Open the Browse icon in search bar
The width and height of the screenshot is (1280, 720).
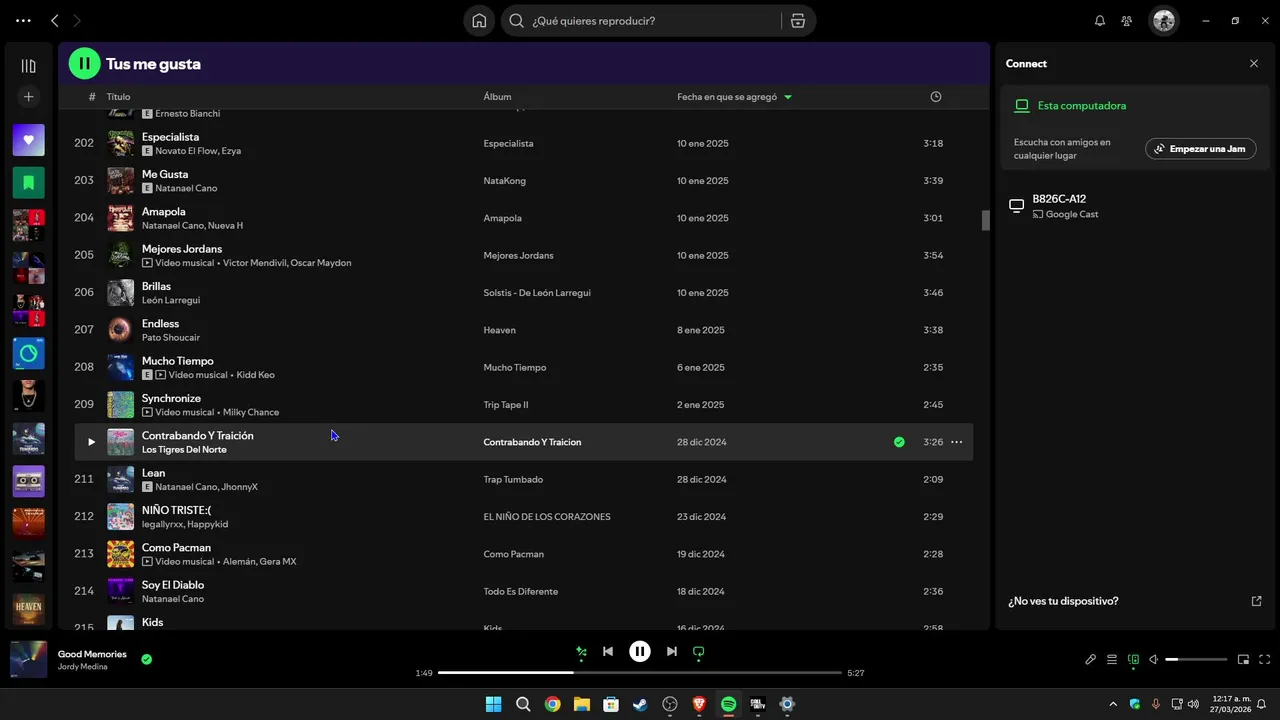[798, 20]
